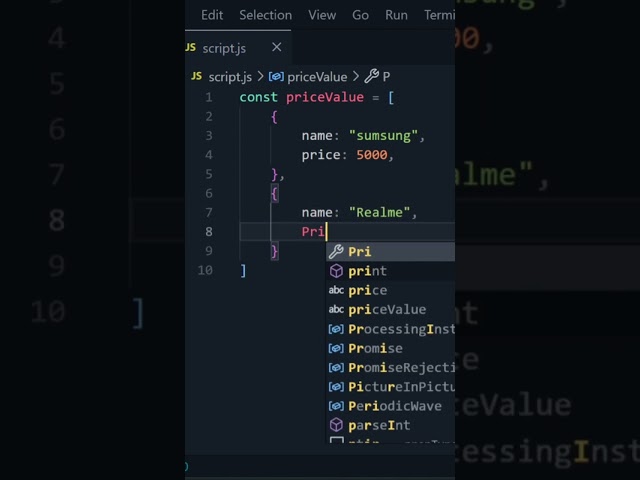The width and height of the screenshot is (640, 480).
Task: Click line number 1 in the gutter
Action: tap(209, 97)
